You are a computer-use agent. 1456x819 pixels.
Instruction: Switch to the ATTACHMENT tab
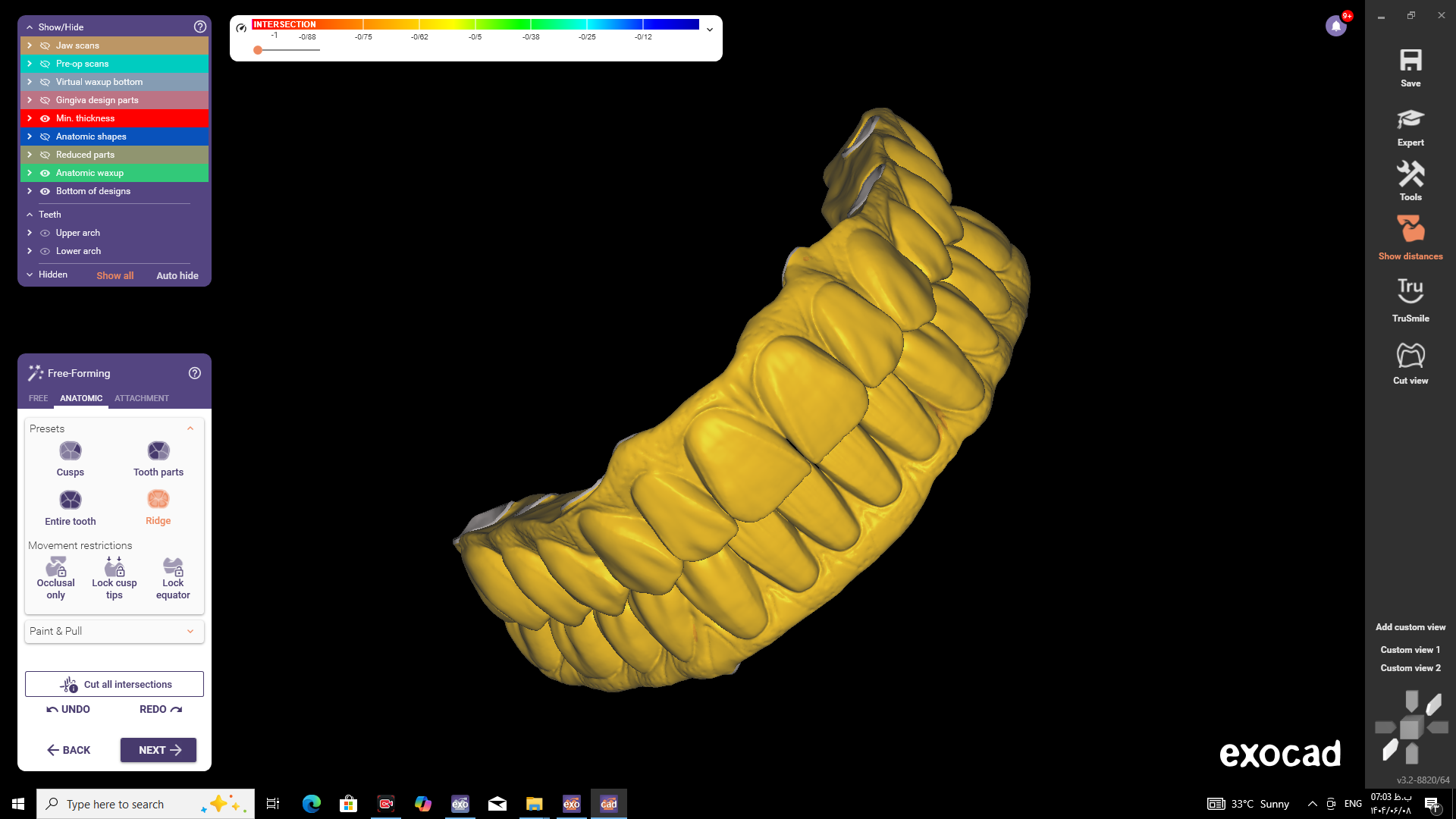(142, 398)
